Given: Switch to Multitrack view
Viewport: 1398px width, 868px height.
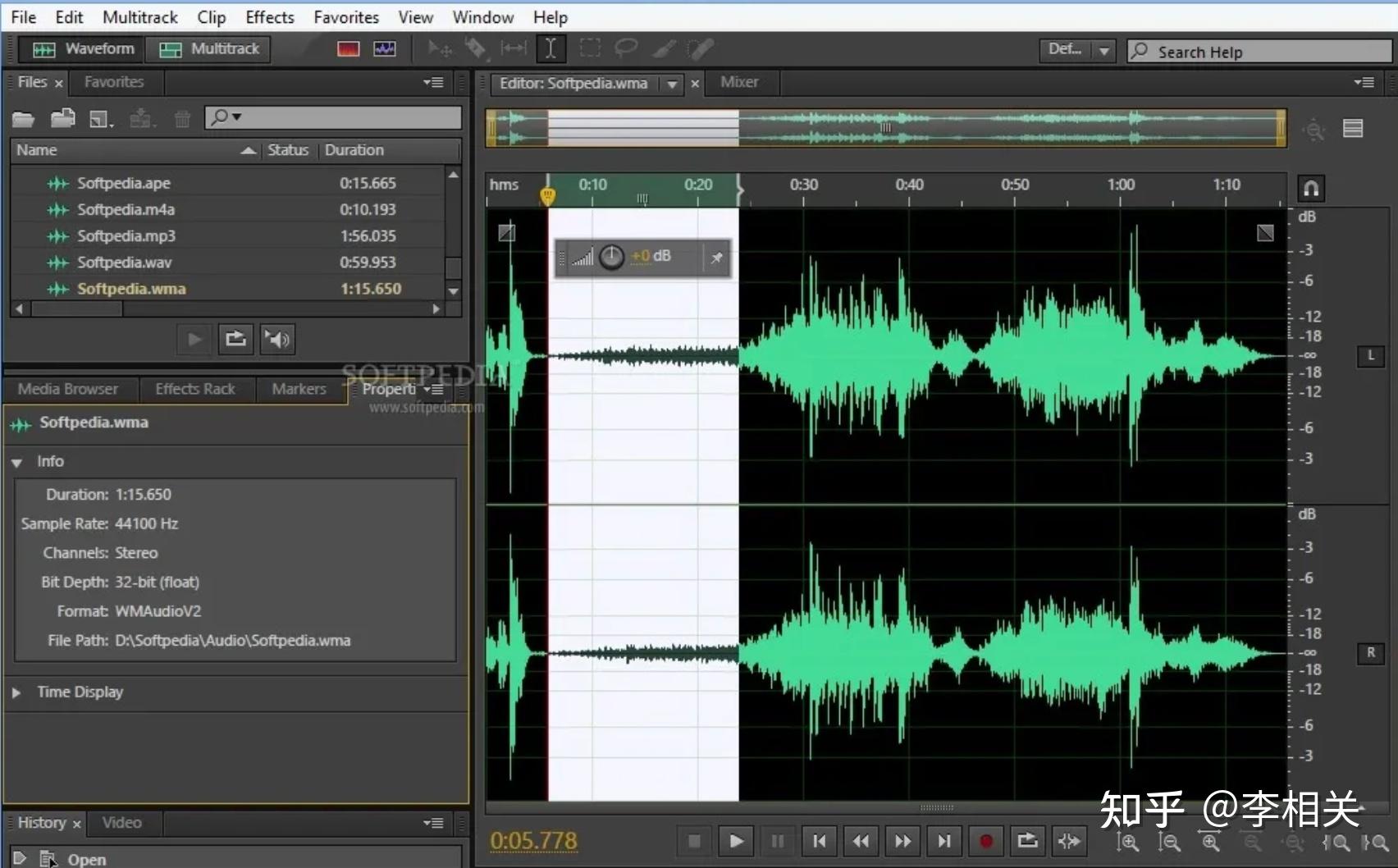Looking at the screenshot, I should [x=208, y=49].
